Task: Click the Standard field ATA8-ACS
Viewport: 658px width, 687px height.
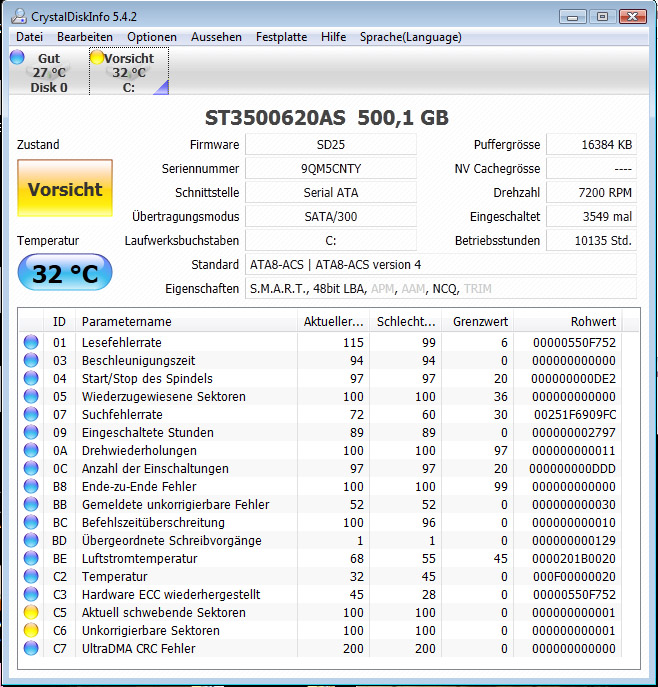Action: pos(441,265)
